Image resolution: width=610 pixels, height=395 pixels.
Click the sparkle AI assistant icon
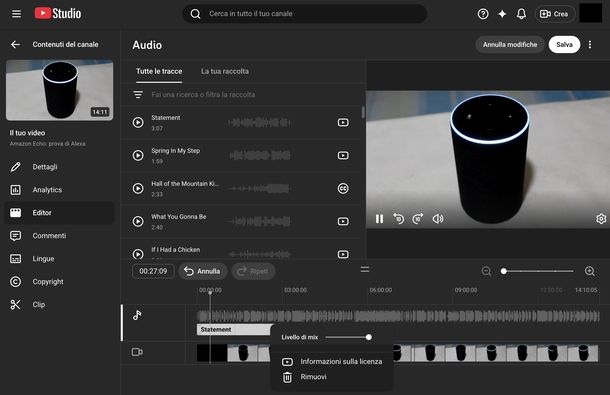pos(502,14)
